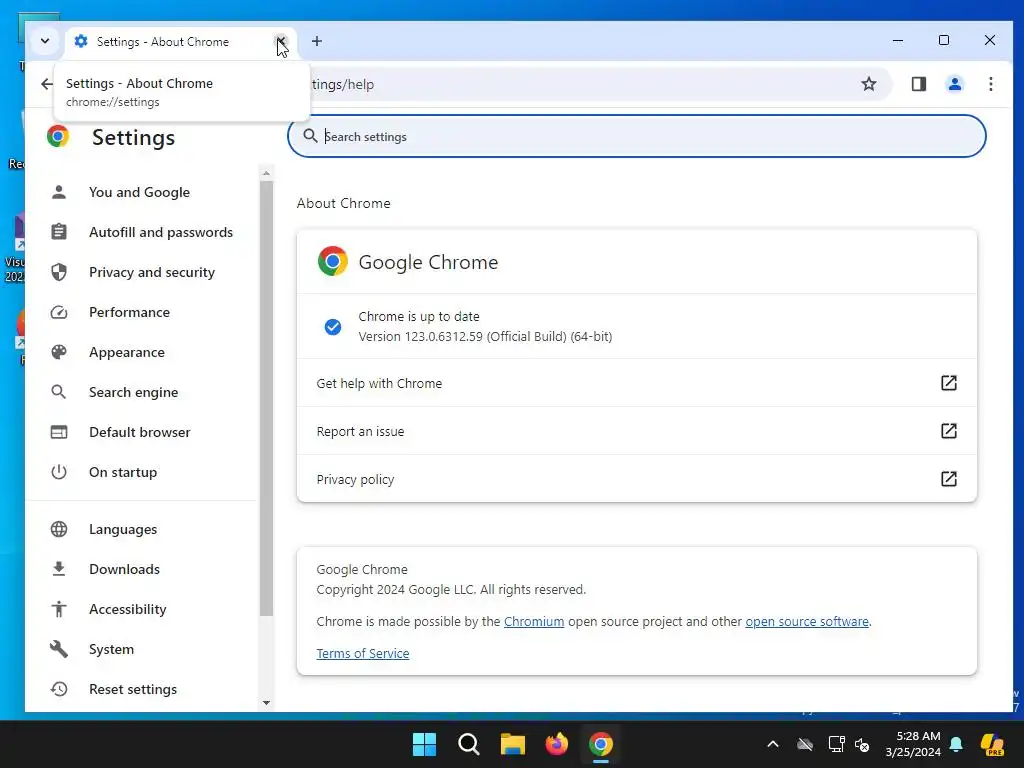This screenshot has width=1024, height=768.
Task: Show hidden system tray icons
Action: (773, 744)
